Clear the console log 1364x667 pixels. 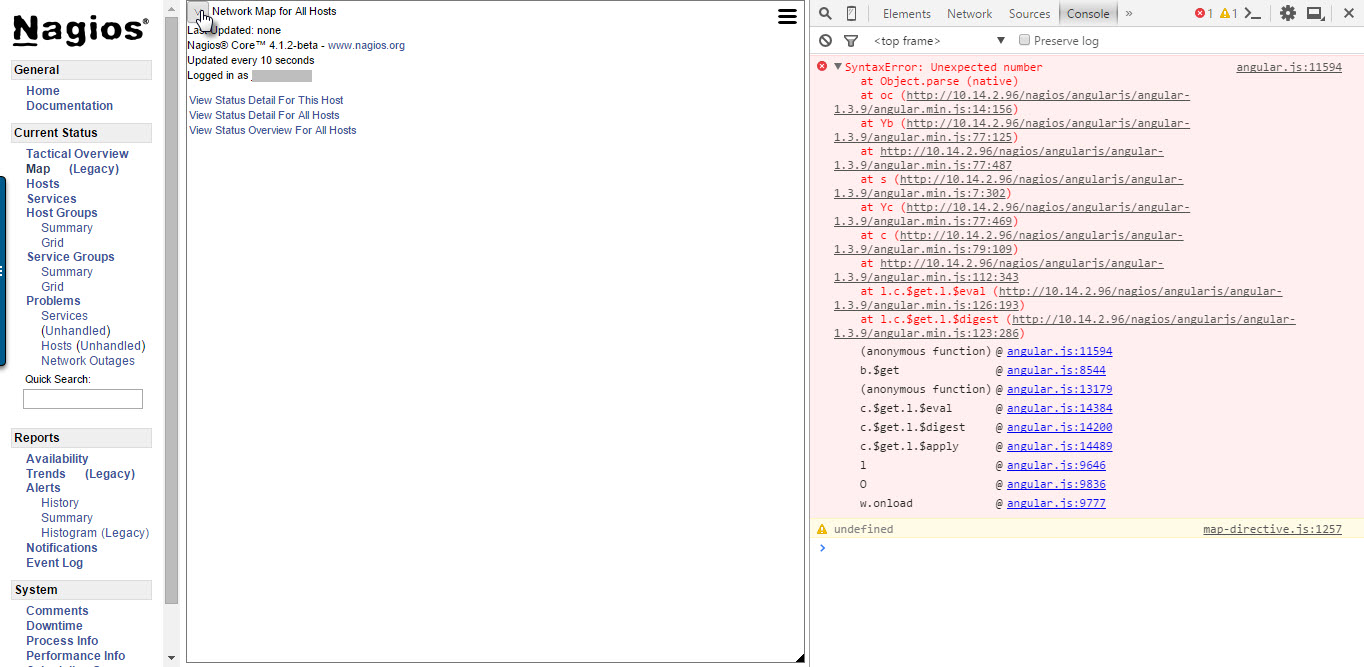click(x=825, y=41)
